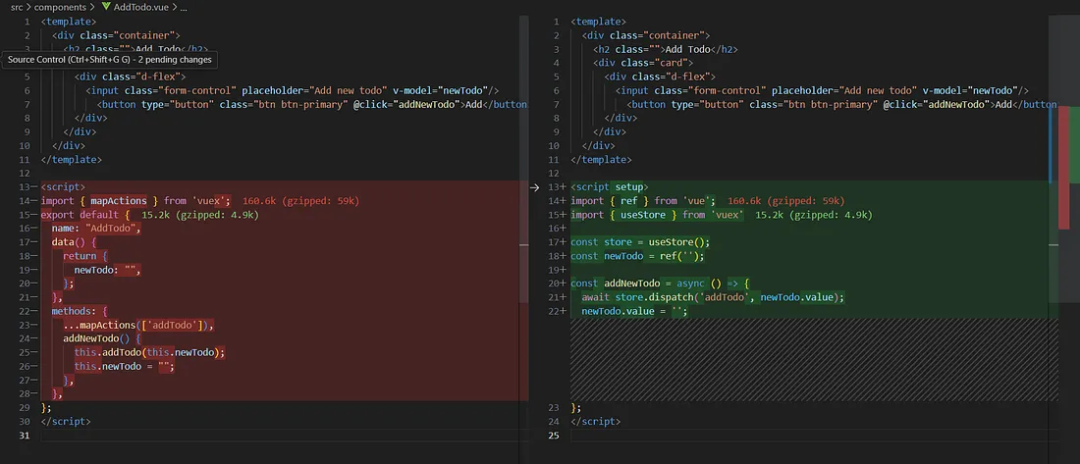
Task: Click the red deleted-lines marker in overview ruler
Action: click(x=1063, y=167)
